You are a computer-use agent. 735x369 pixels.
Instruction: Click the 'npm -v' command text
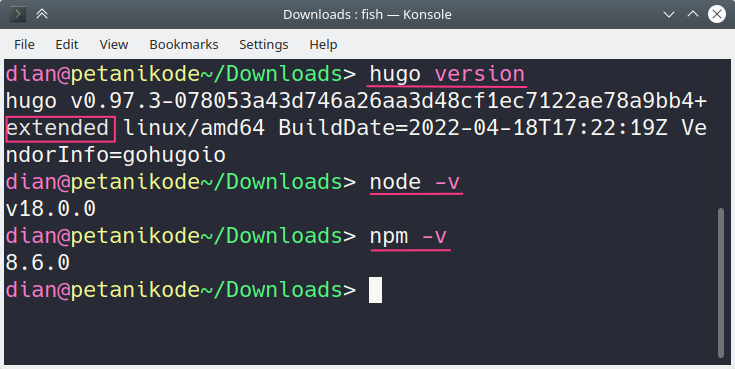(408, 236)
